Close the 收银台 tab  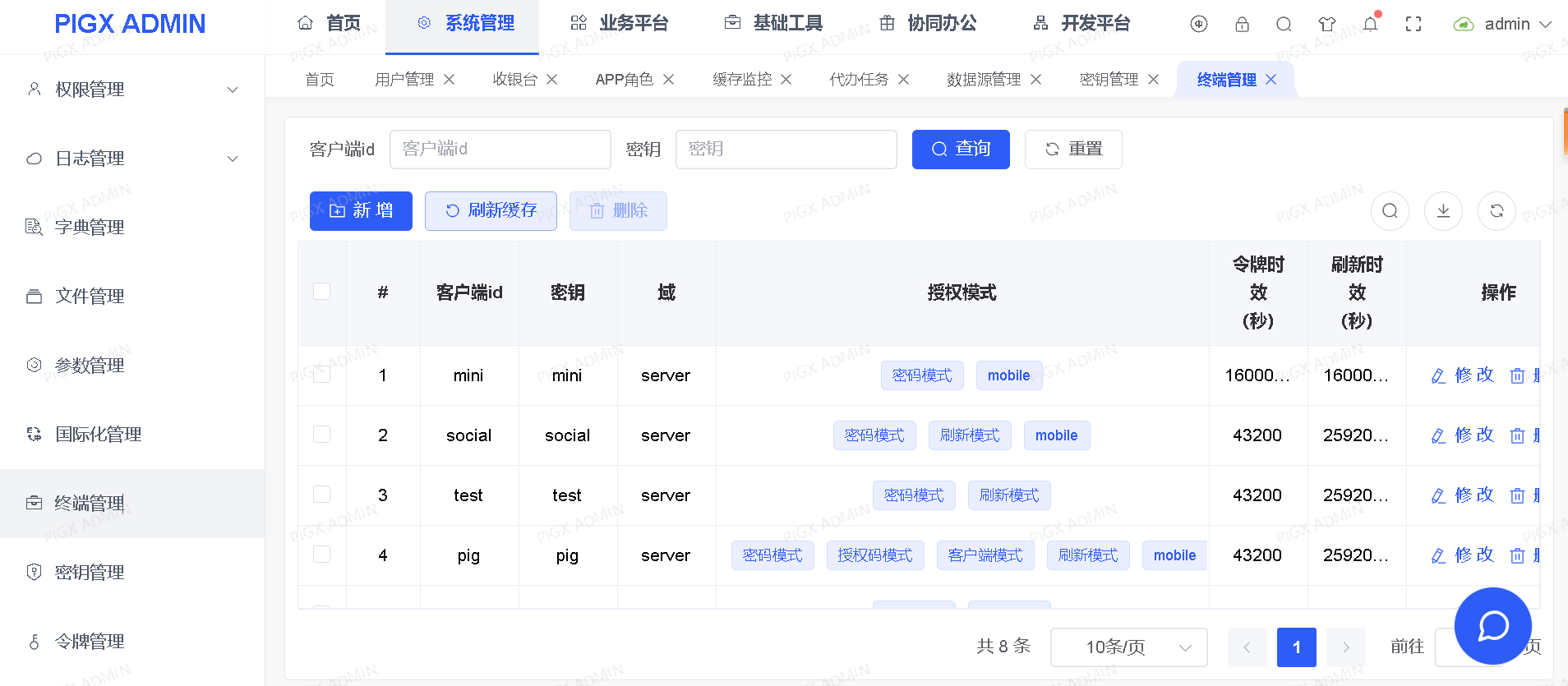(552, 79)
